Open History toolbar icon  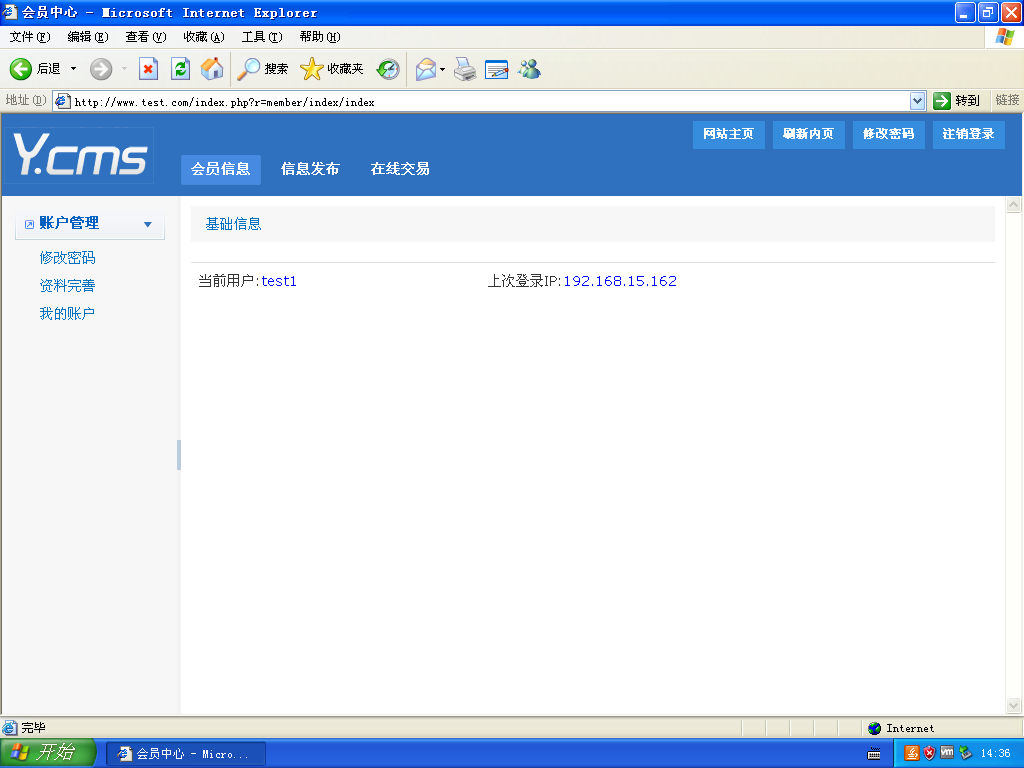[x=388, y=69]
